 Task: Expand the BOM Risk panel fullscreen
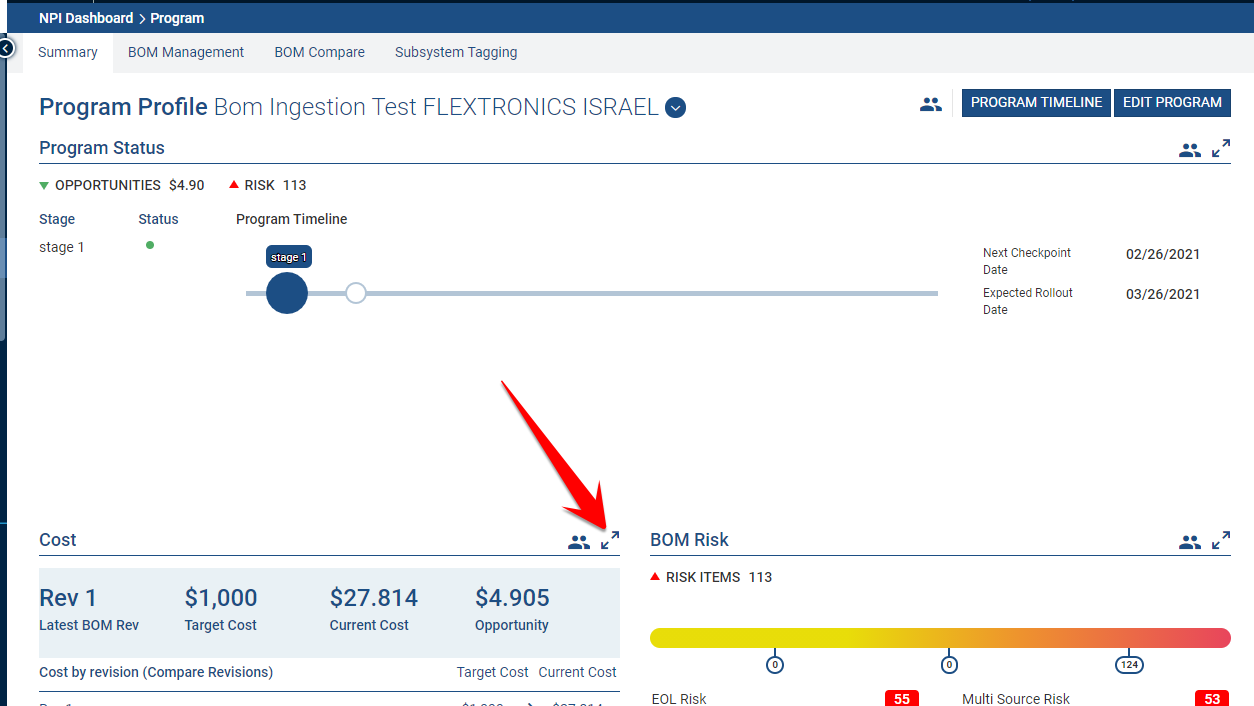point(1221,541)
